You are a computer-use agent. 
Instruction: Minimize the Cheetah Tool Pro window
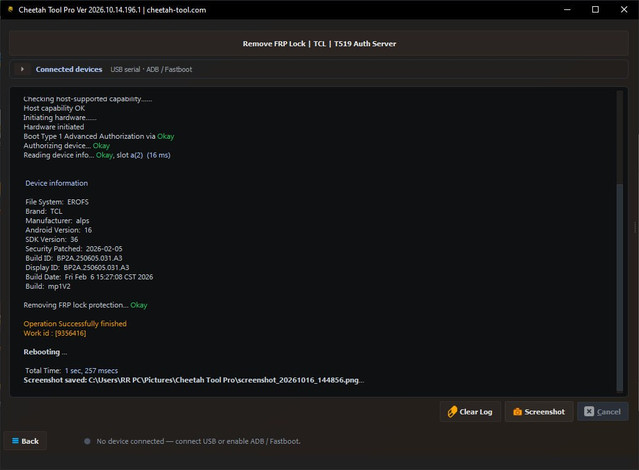pos(567,9)
